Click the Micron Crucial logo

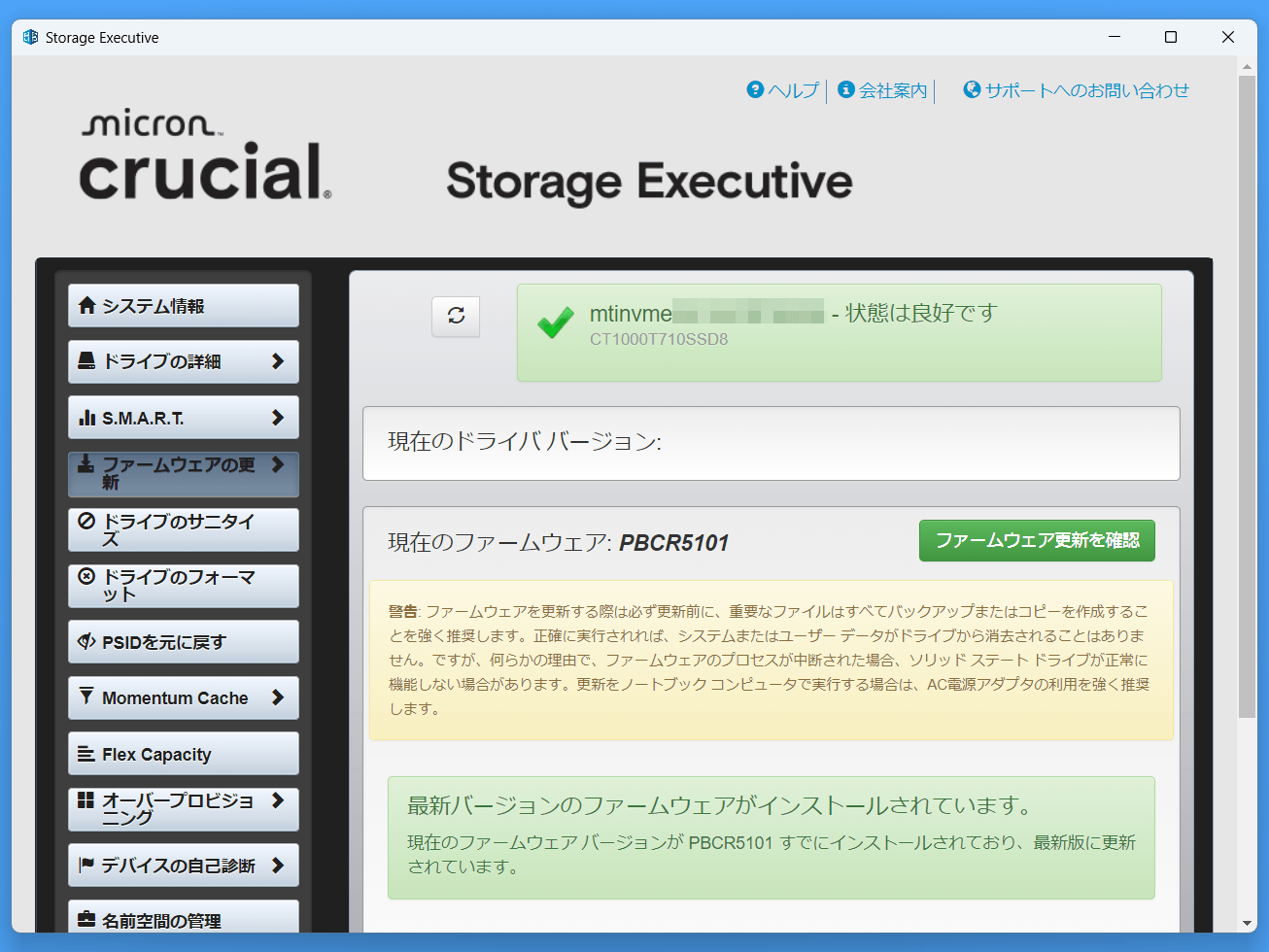(x=206, y=155)
